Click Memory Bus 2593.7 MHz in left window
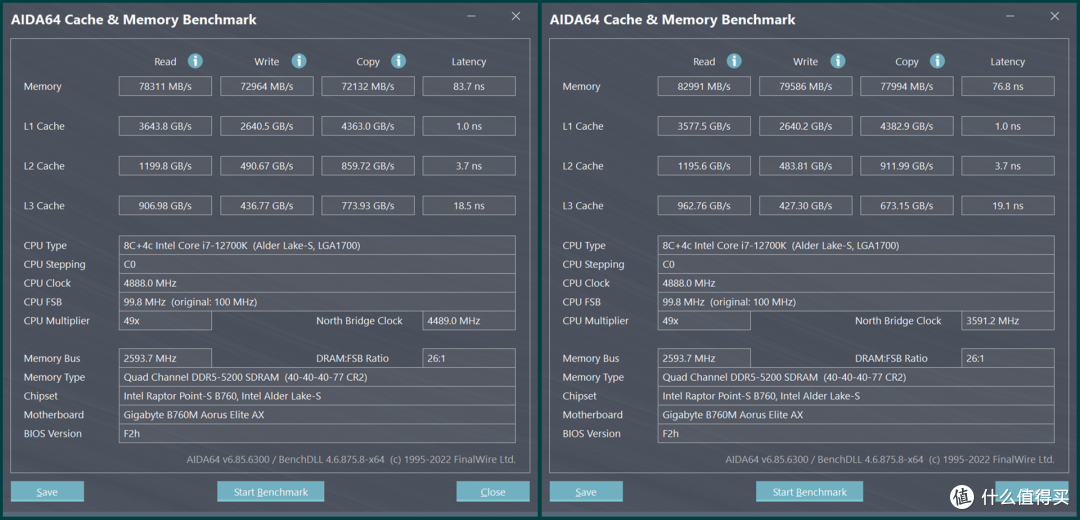Screen dimensions: 1080x520 165,358
